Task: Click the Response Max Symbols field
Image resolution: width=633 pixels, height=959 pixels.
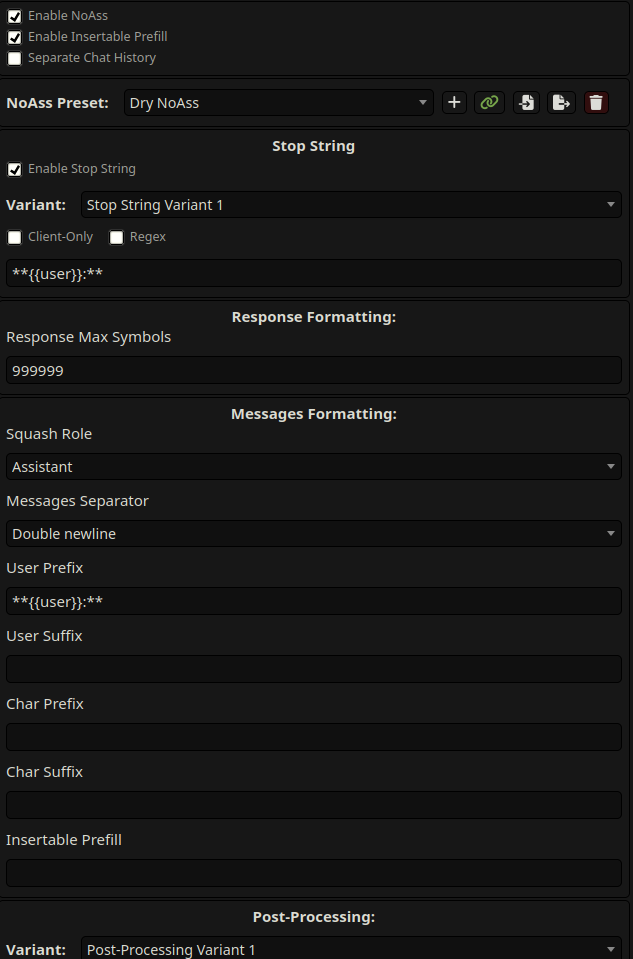Action: (x=314, y=370)
